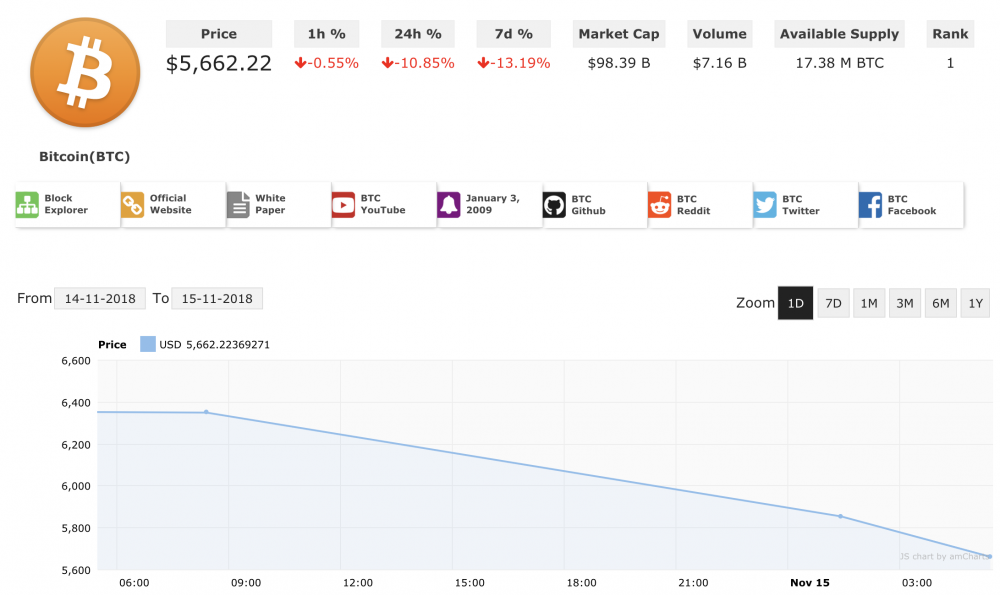Toggle the blue USD price legend swatch
The height and width of the screenshot is (595, 1000).
[147, 345]
